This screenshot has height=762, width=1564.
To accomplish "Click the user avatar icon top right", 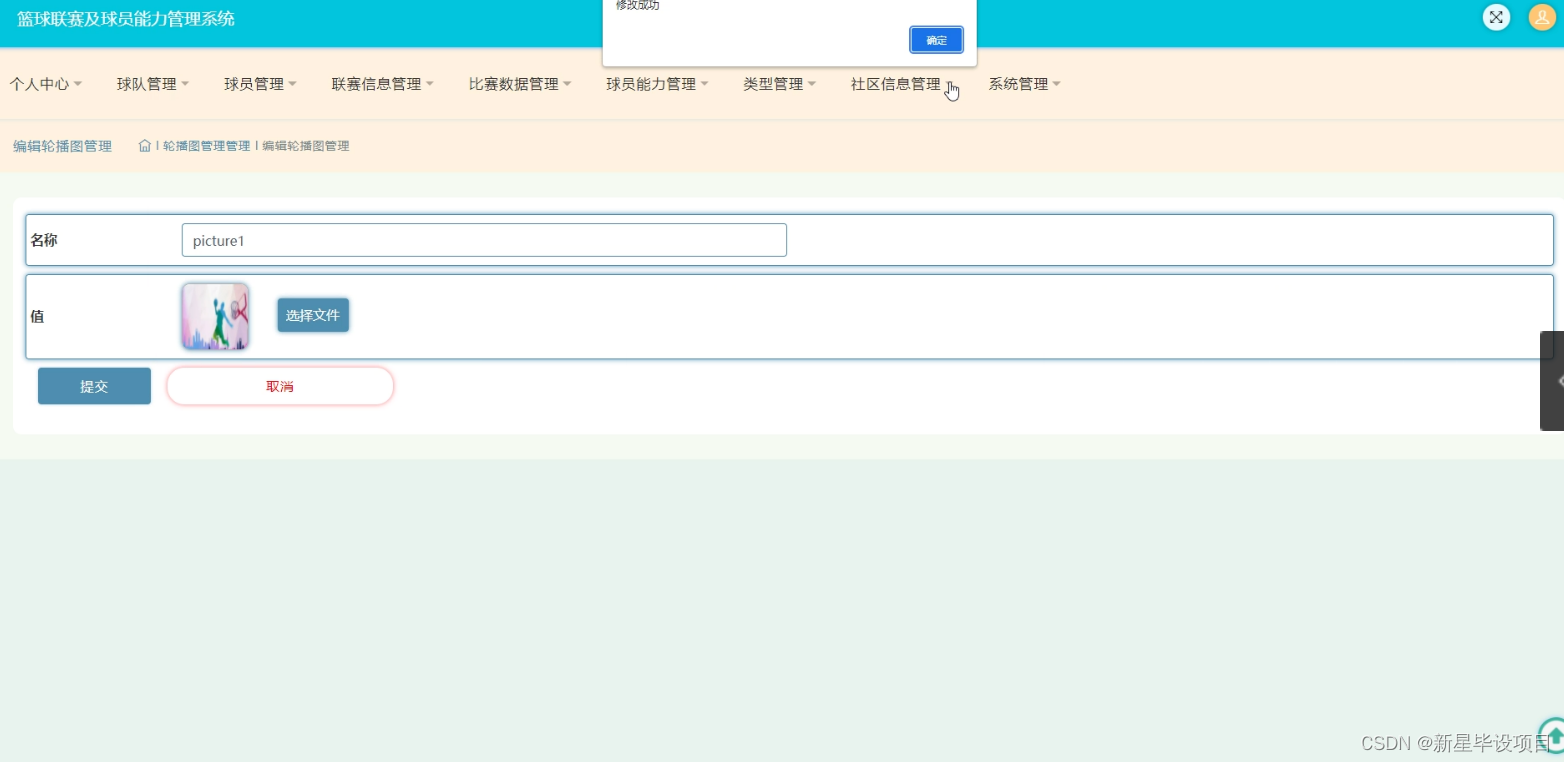I will tap(1541, 17).
